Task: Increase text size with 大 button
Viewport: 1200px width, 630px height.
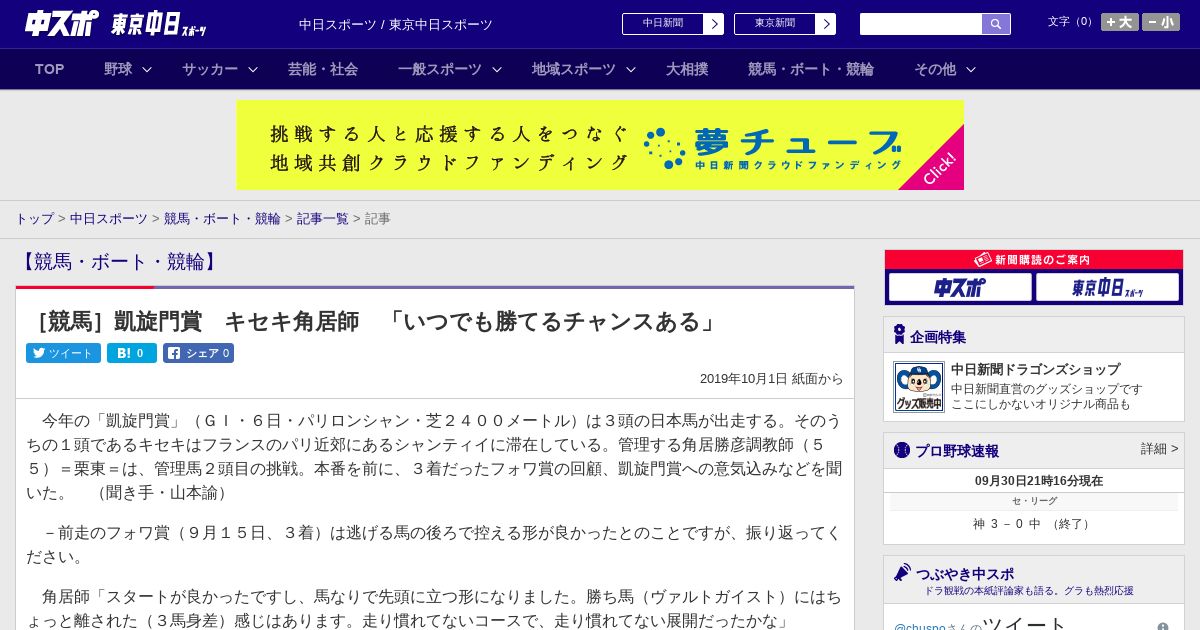Action: (1120, 22)
